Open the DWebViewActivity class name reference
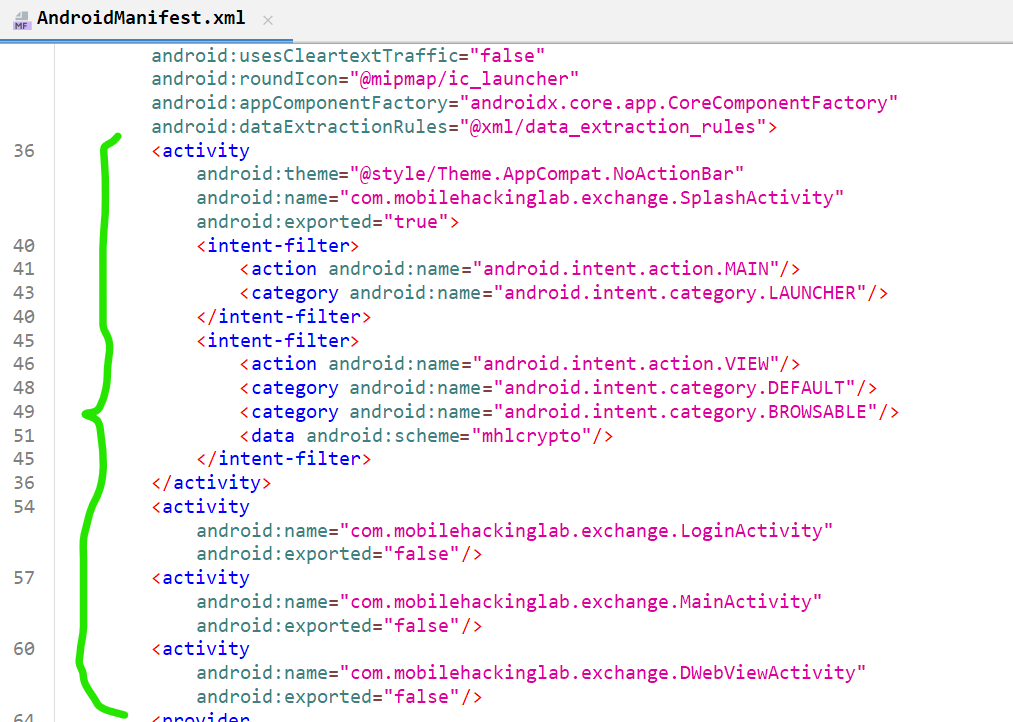Image resolution: width=1013 pixels, height=722 pixels. coord(602,673)
